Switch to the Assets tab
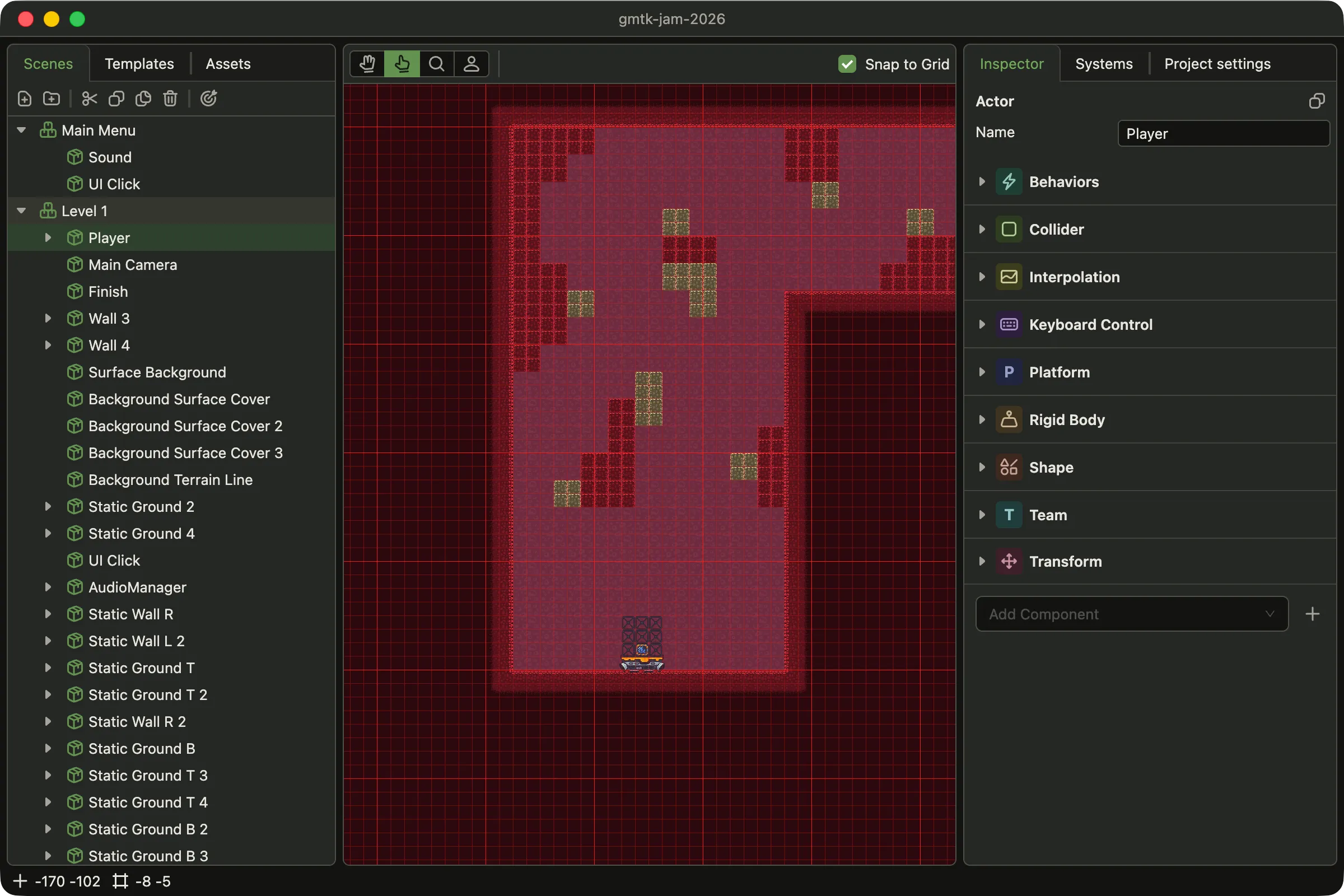This screenshot has width=1344, height=896. [x=228, y=63]
